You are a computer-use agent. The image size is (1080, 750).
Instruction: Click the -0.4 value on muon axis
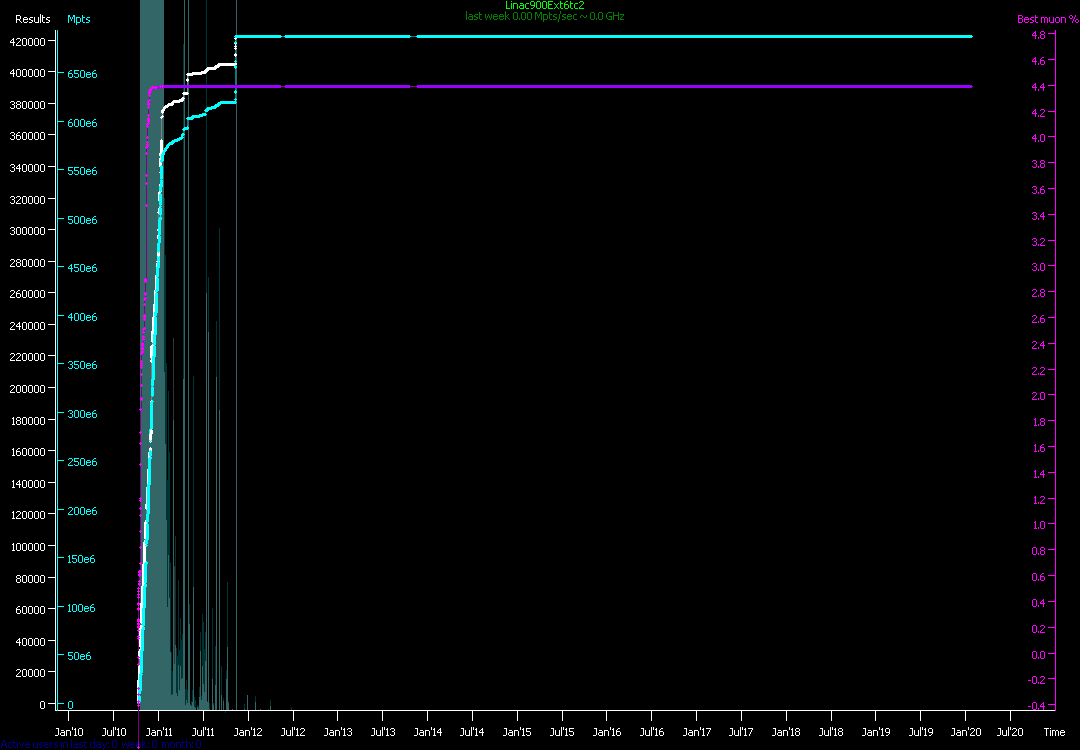tap(1036, 706)
